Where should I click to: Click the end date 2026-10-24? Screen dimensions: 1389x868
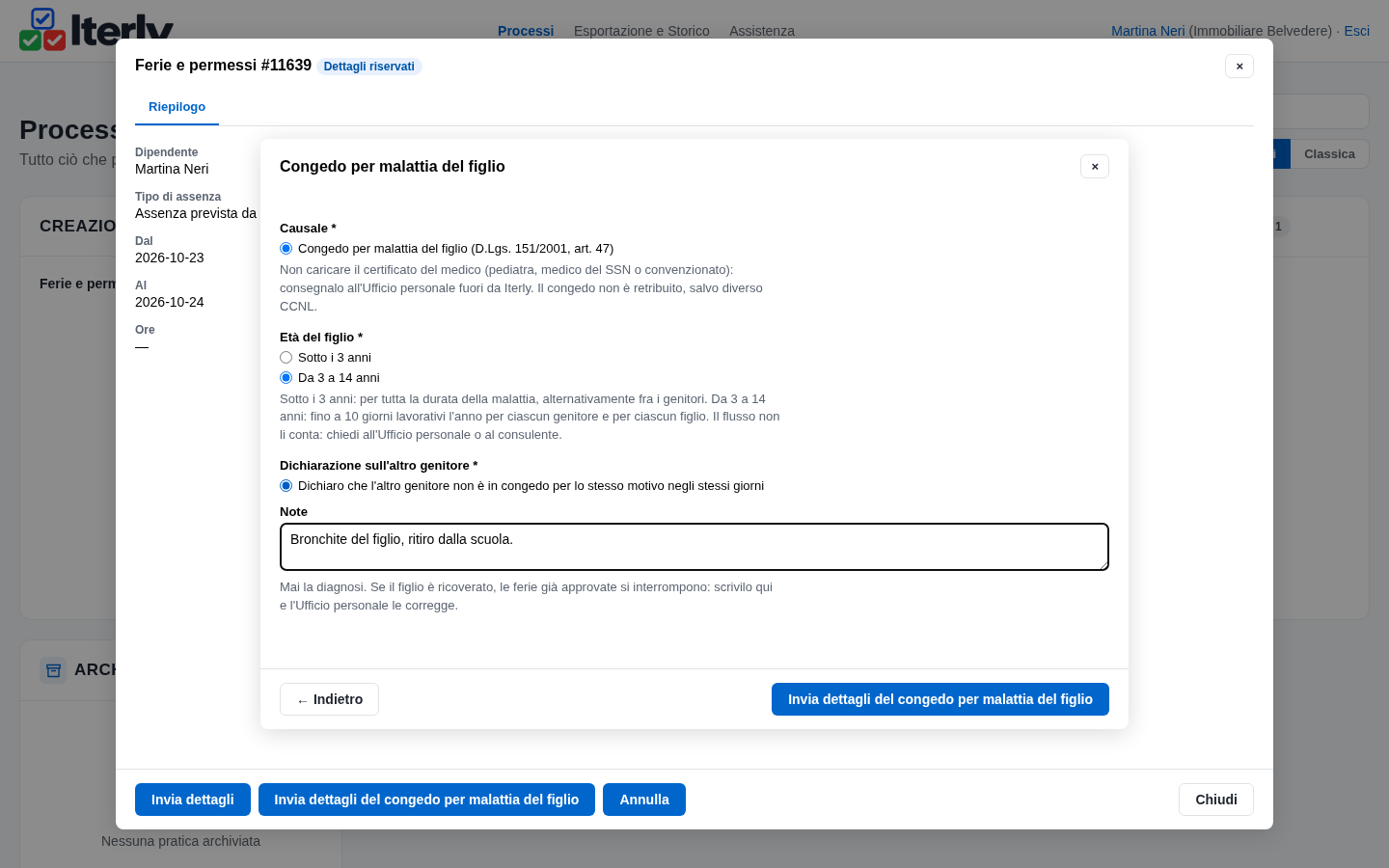point(170,302)
